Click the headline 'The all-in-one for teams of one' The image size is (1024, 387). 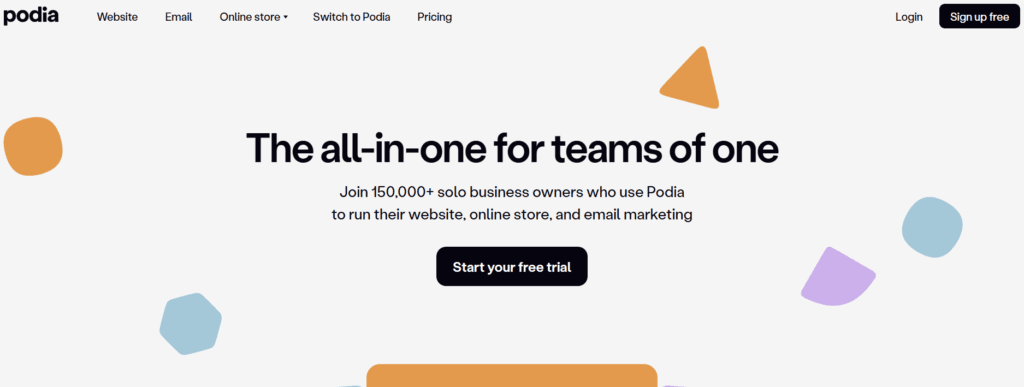[x=512, y=148]
